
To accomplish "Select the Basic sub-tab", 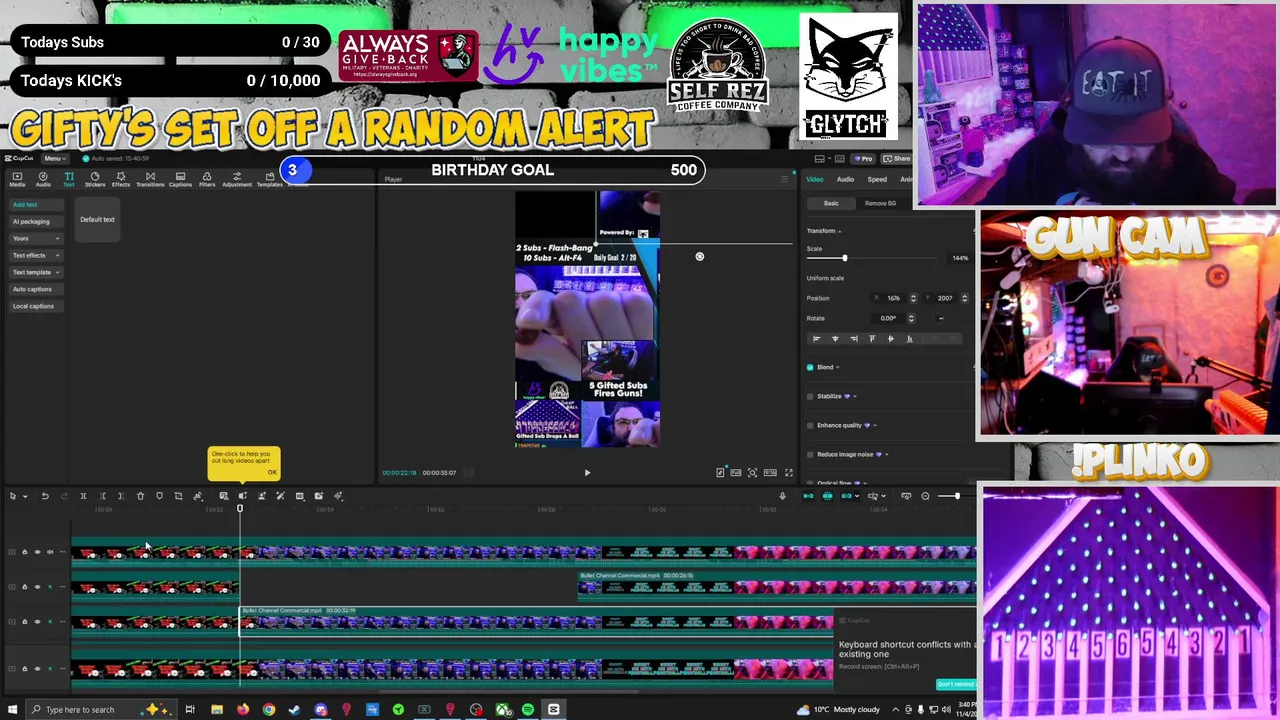I will tap(831, 203).
